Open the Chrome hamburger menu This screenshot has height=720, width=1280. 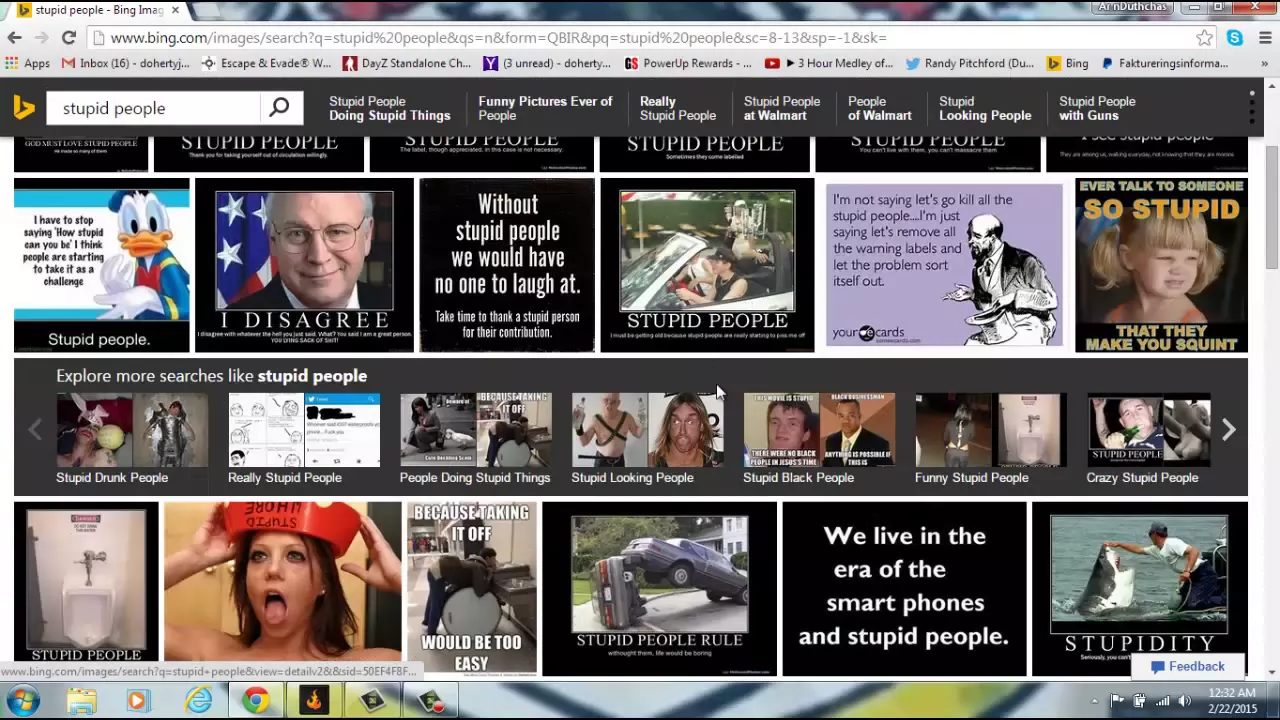point(1265,38)
